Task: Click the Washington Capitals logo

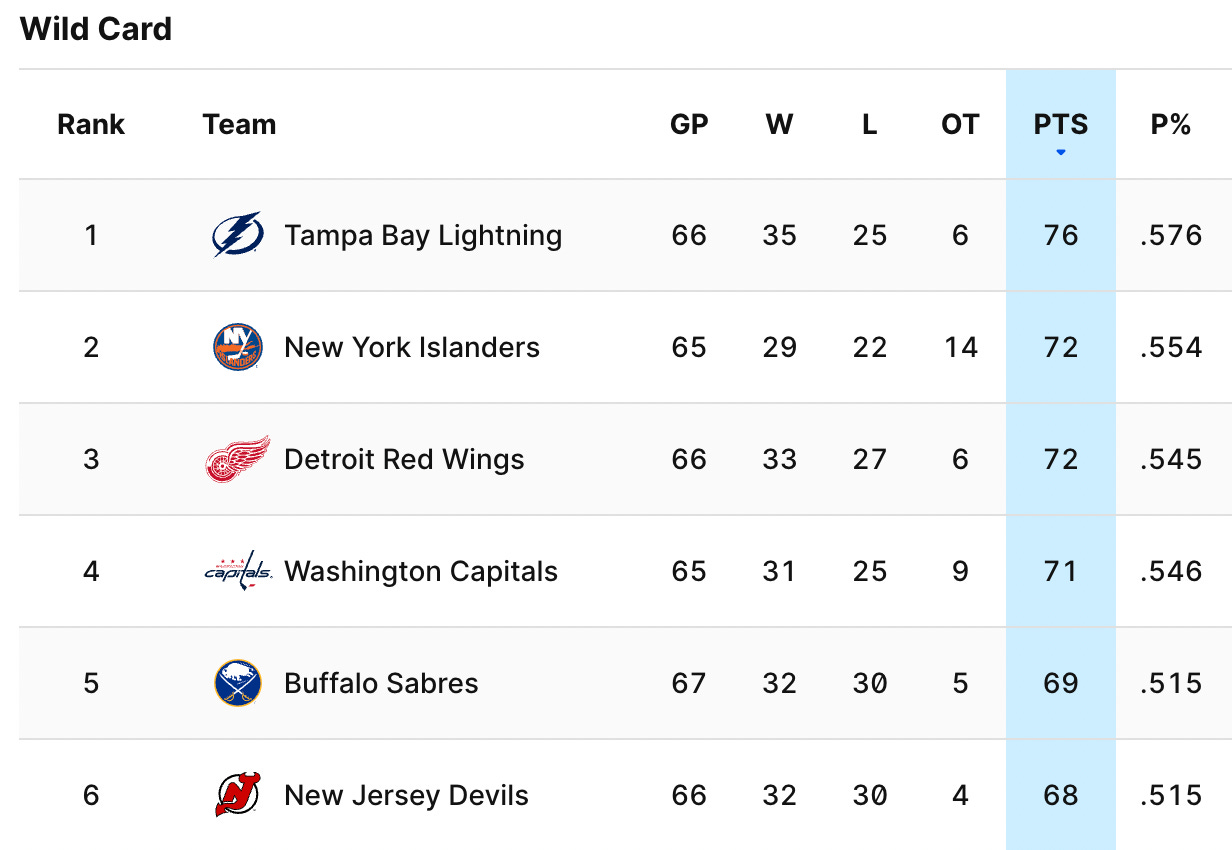Action: click(238, 571)
